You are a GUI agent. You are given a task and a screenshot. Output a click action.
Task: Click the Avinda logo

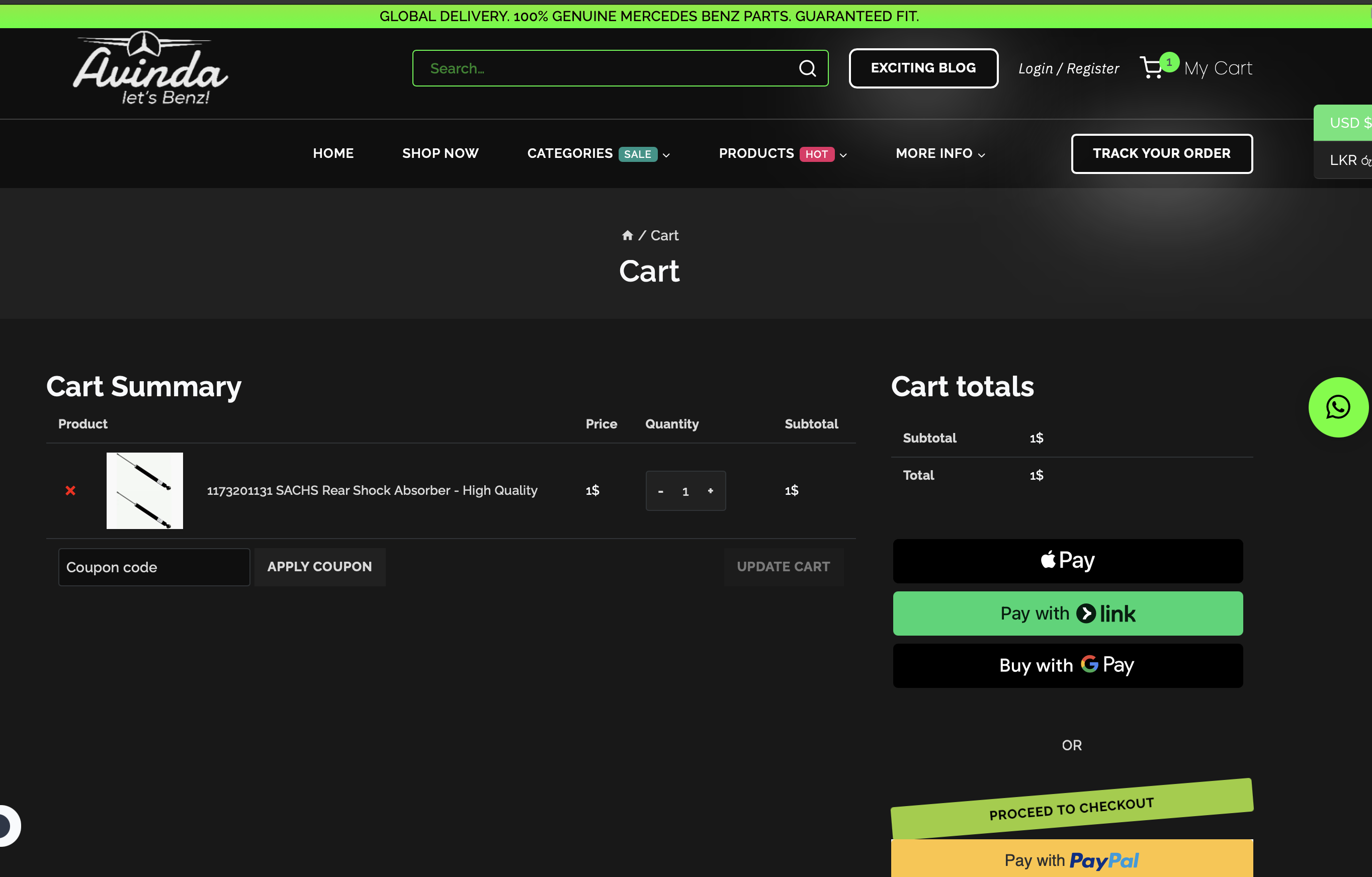tap(150, 68)
